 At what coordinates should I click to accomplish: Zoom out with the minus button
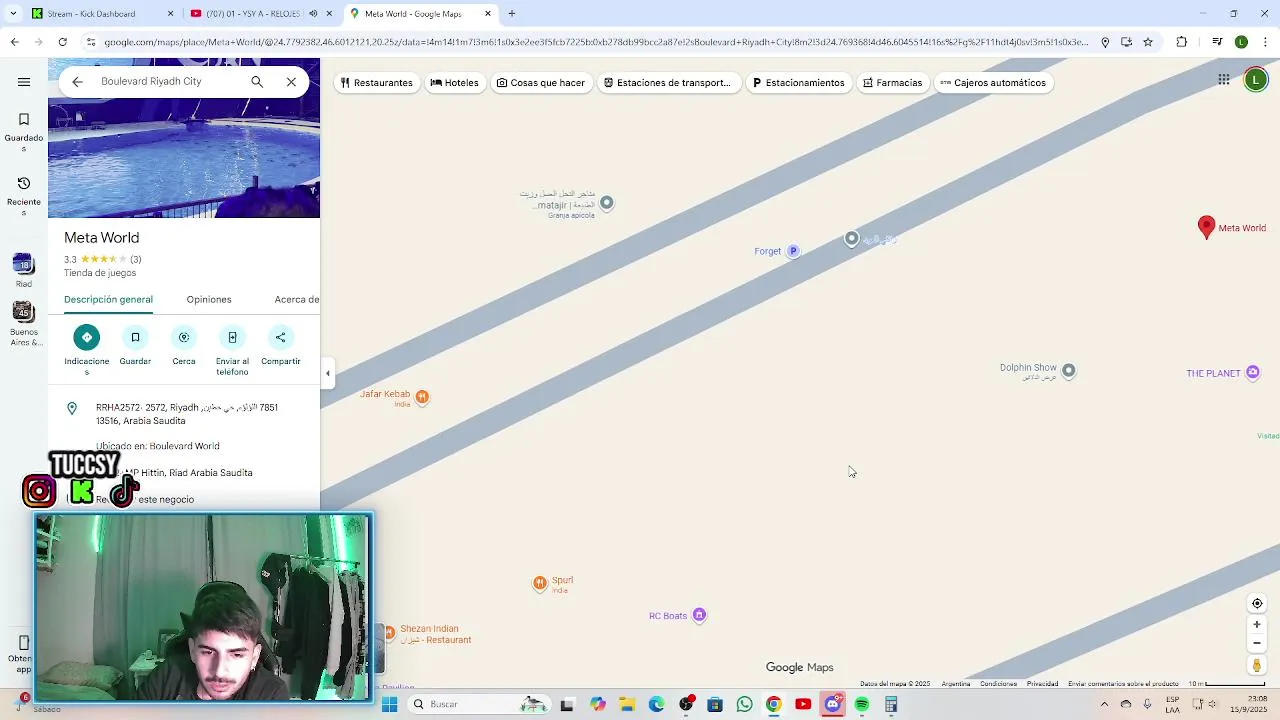pyautogui.click(x=1257, y=643)
